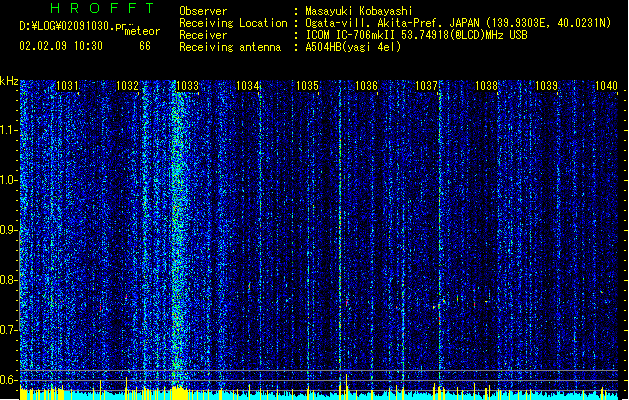Image resolution: width=629 pixels, height=400 pixels.
Task: Click time marker 1034
Action: click(x=248, y=86)
